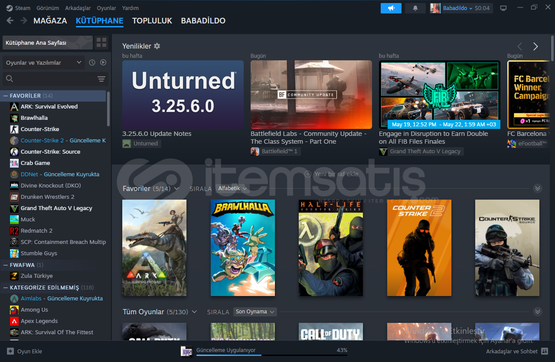Open the Yenilikler settings gear
The image size is (555, 362).
point(157,46)
